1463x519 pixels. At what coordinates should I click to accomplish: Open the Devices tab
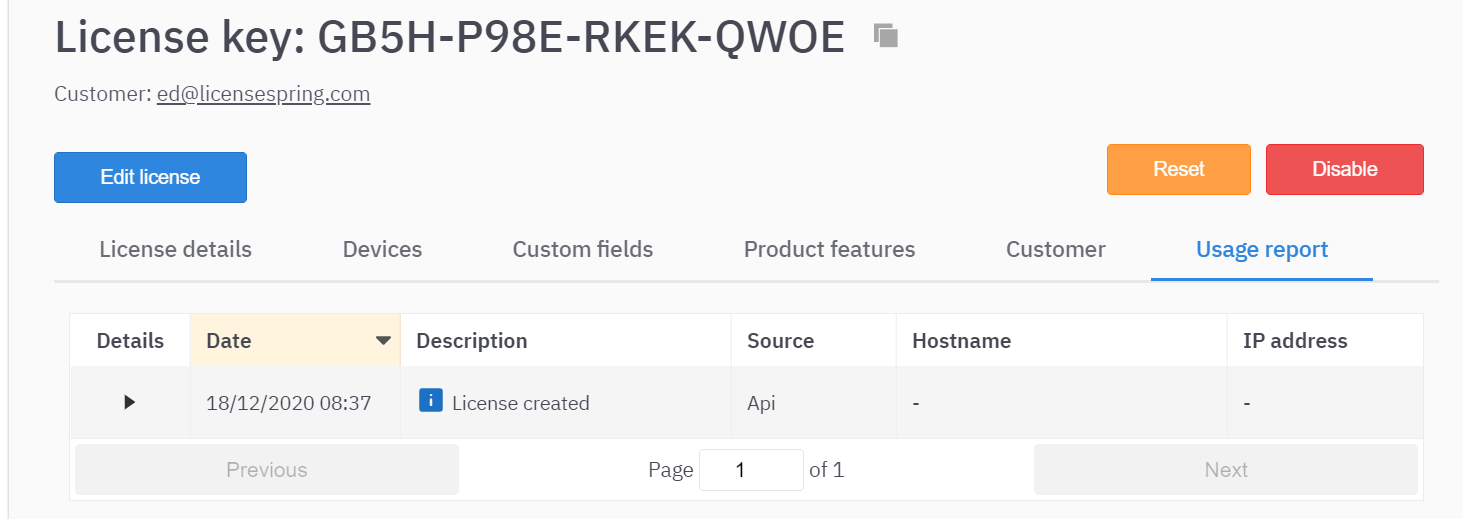coord(382,249)
